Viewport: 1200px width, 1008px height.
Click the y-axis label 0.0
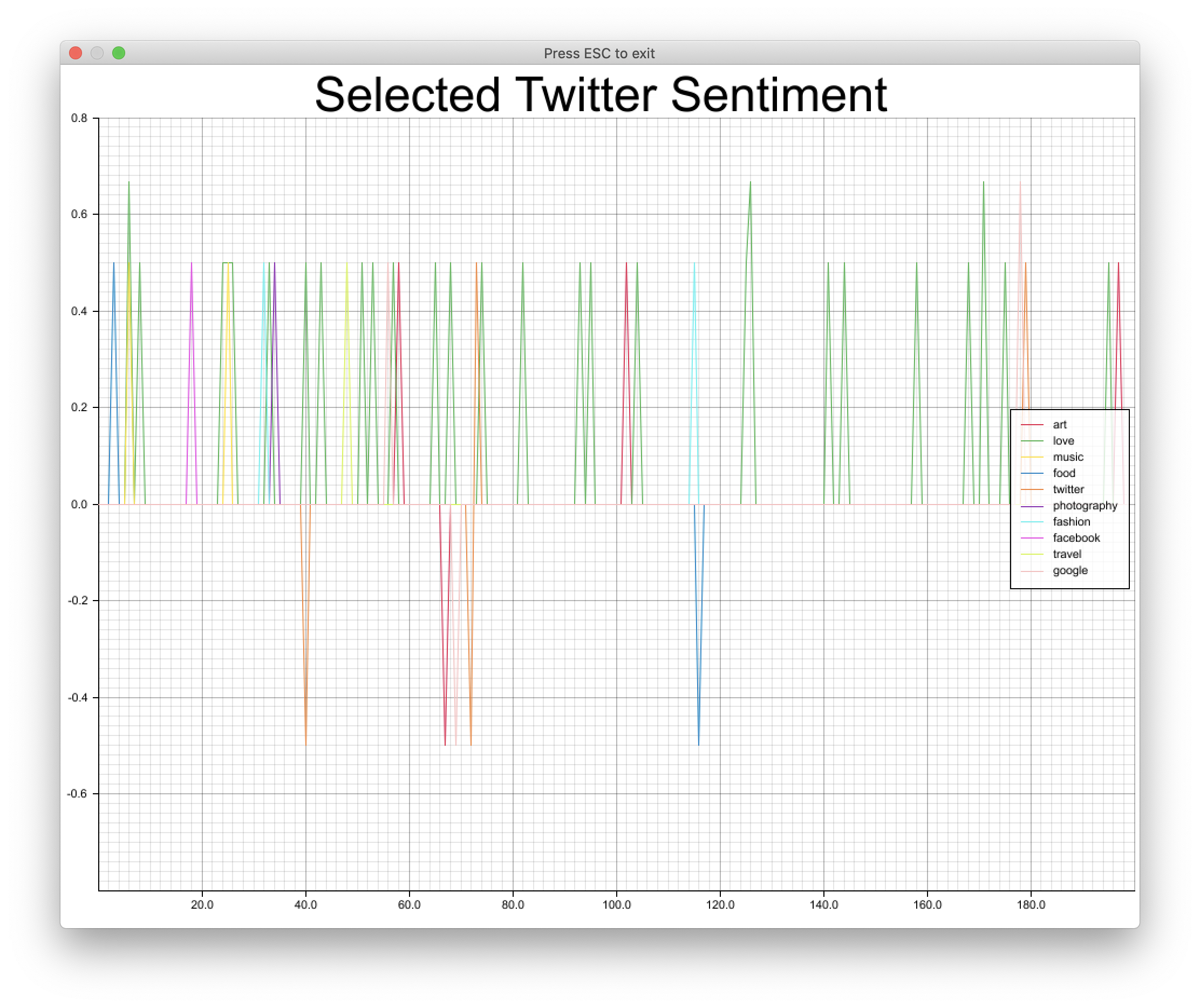79,504
